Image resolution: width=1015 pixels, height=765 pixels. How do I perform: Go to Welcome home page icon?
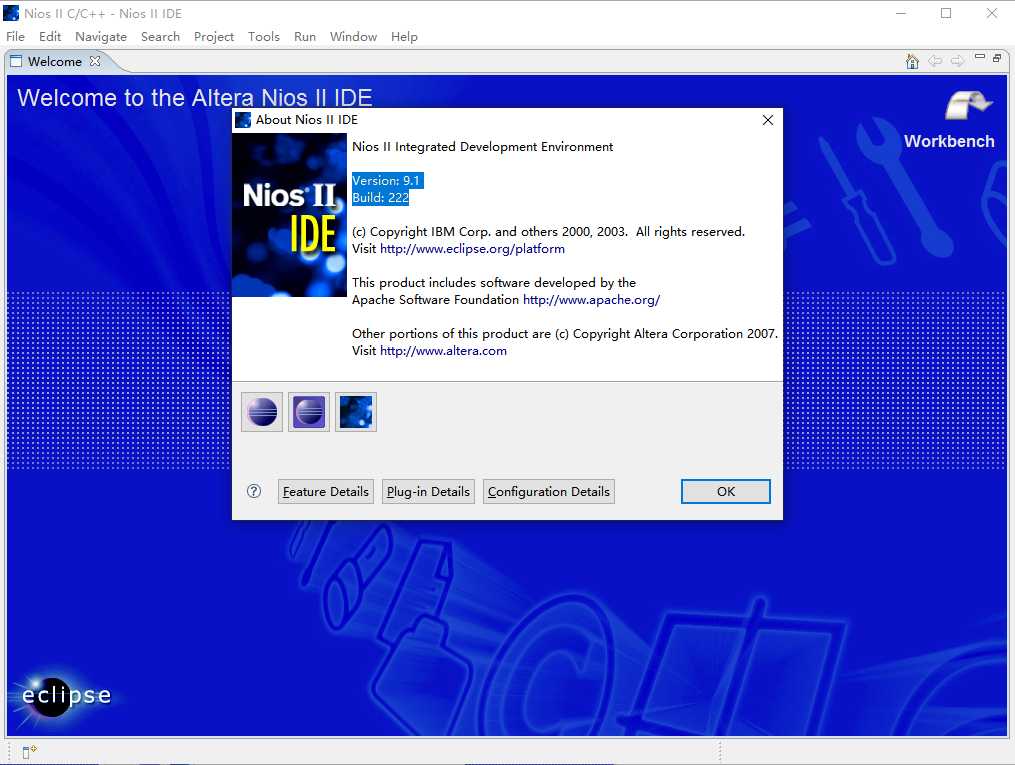(912, 61)
